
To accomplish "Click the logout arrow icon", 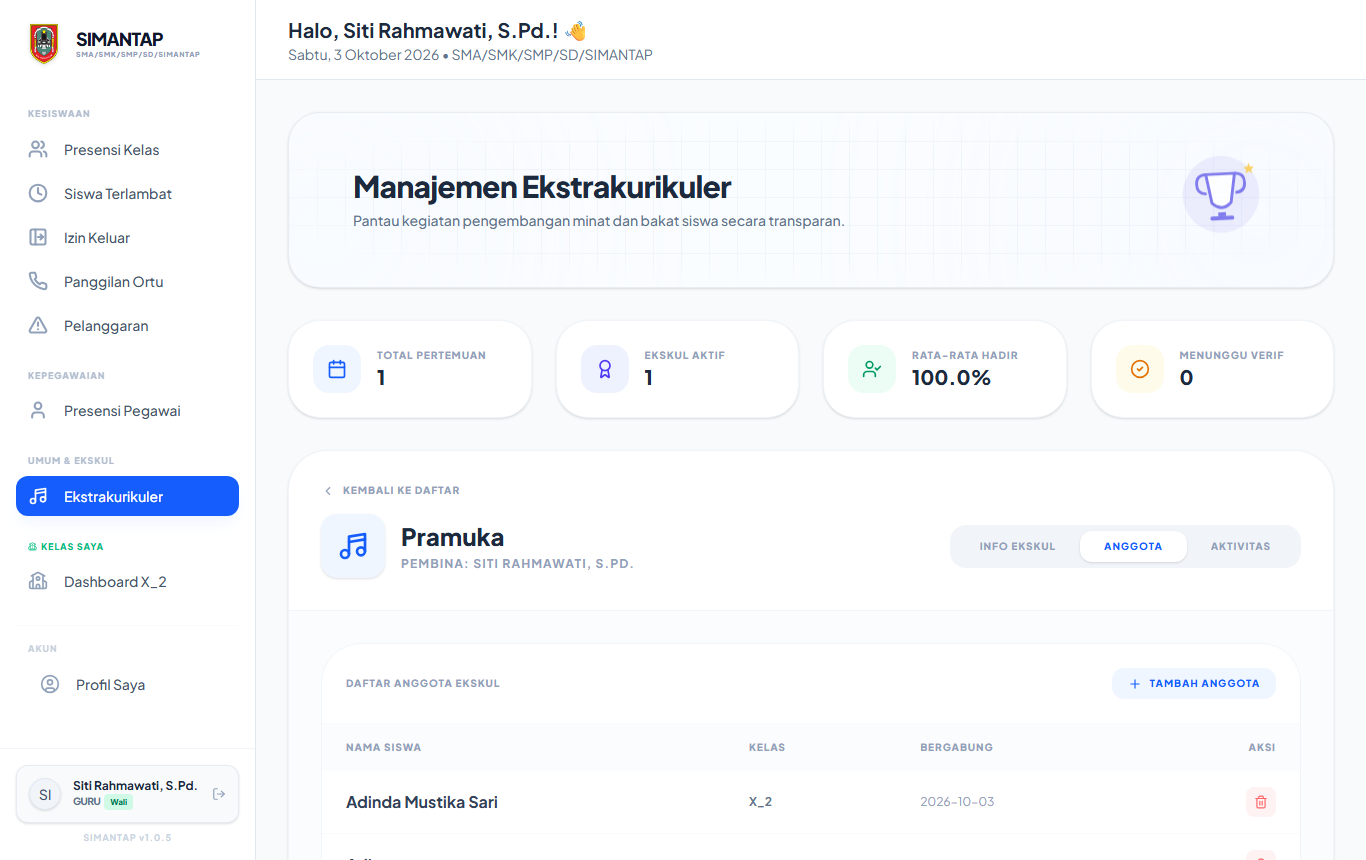I will pyautogui.click(x=219, y=794).
